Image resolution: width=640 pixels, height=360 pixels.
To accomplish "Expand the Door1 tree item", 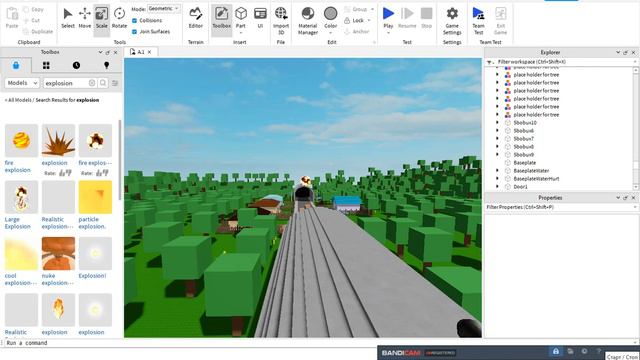I will [x=497, y=187].
